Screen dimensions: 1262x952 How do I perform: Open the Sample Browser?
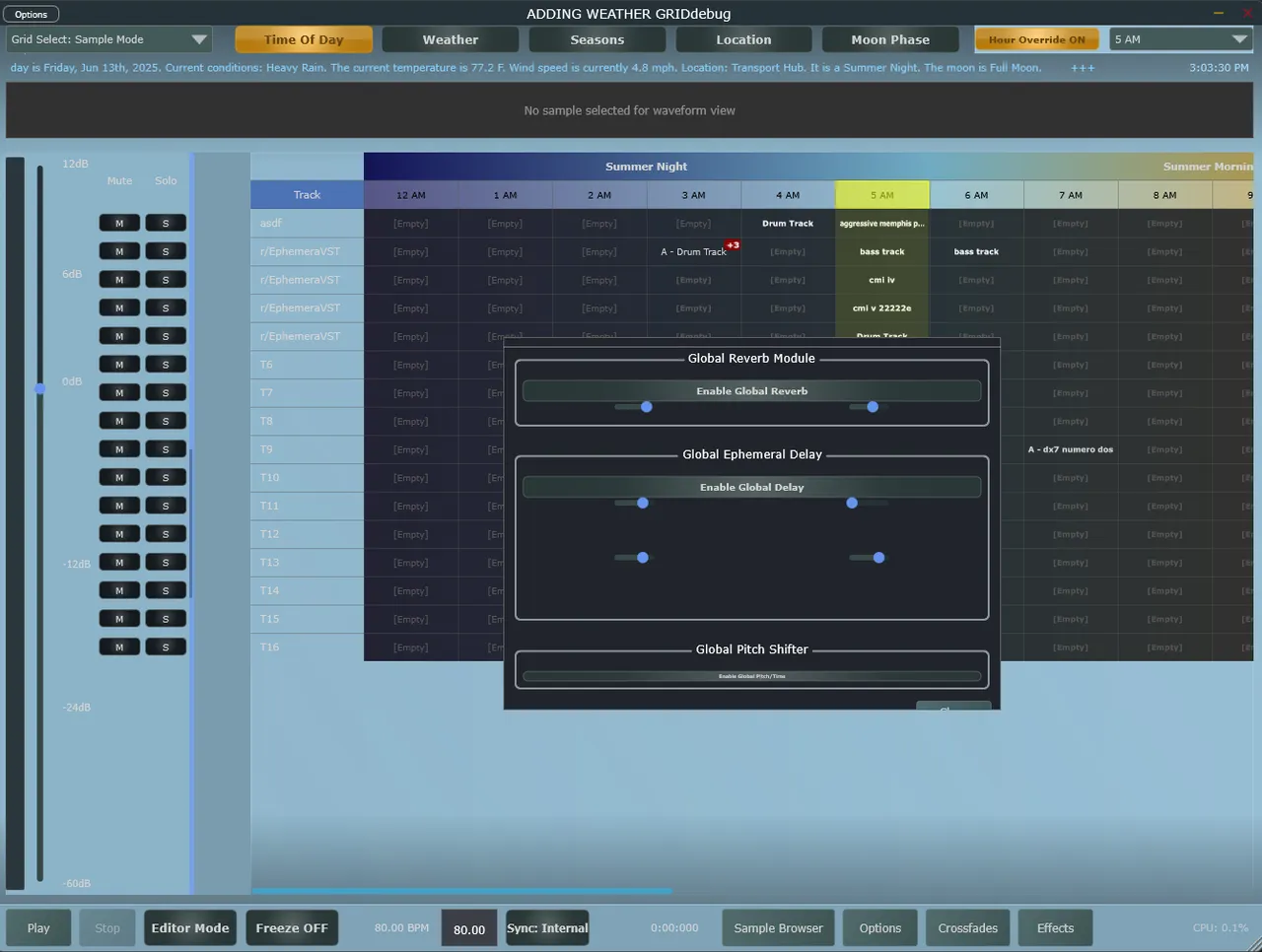[x=778, y=928]
